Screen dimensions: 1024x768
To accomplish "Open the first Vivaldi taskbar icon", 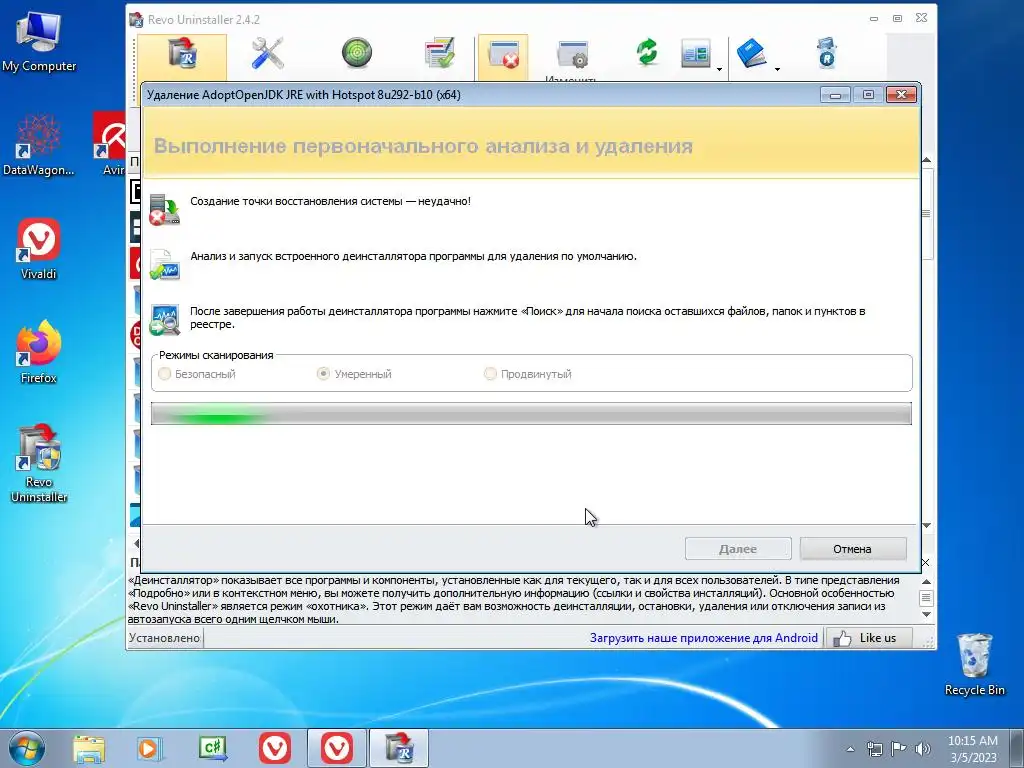I will [275, 748].
